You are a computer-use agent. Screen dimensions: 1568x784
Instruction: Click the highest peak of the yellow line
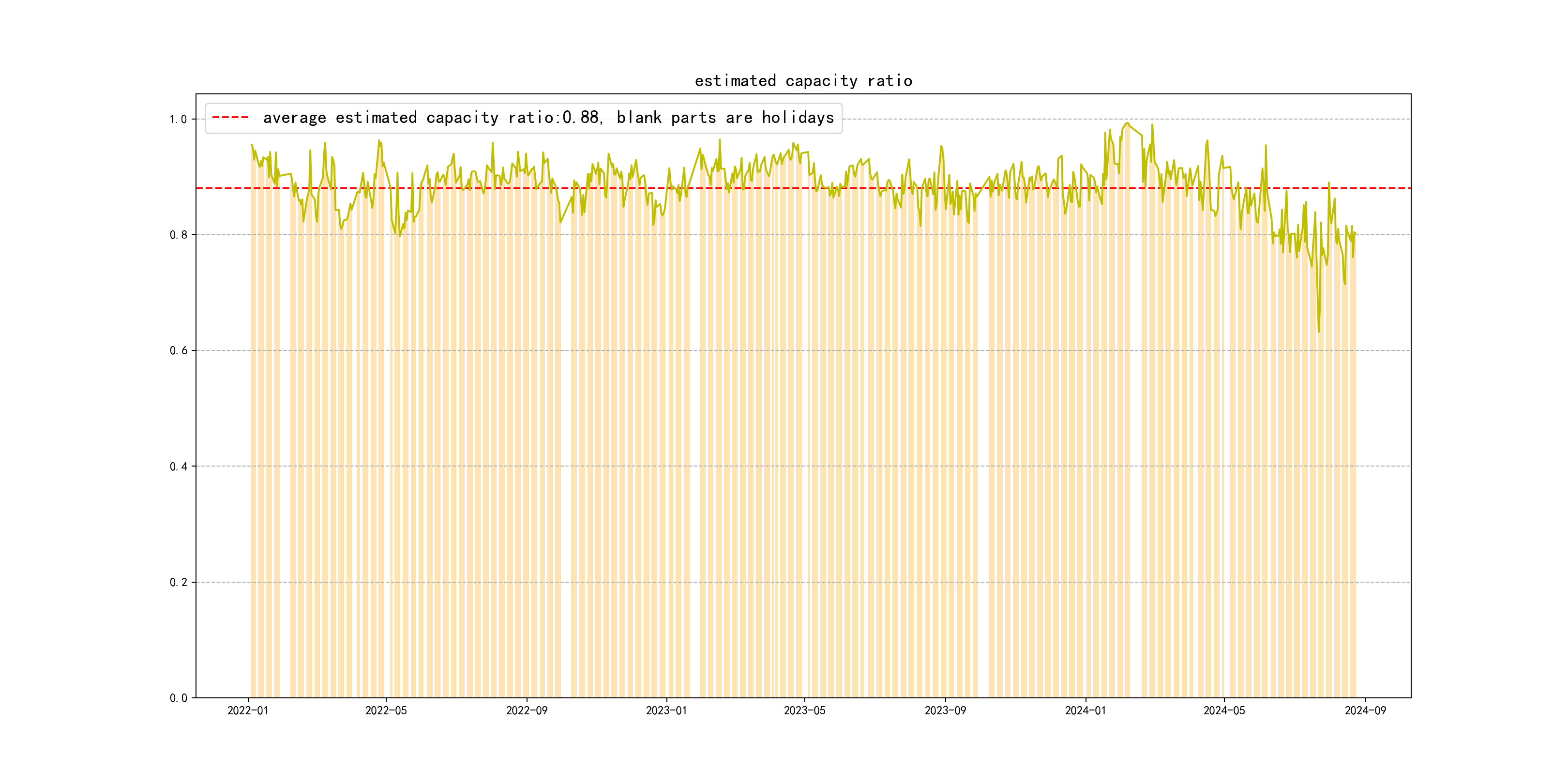point(1127,123)
